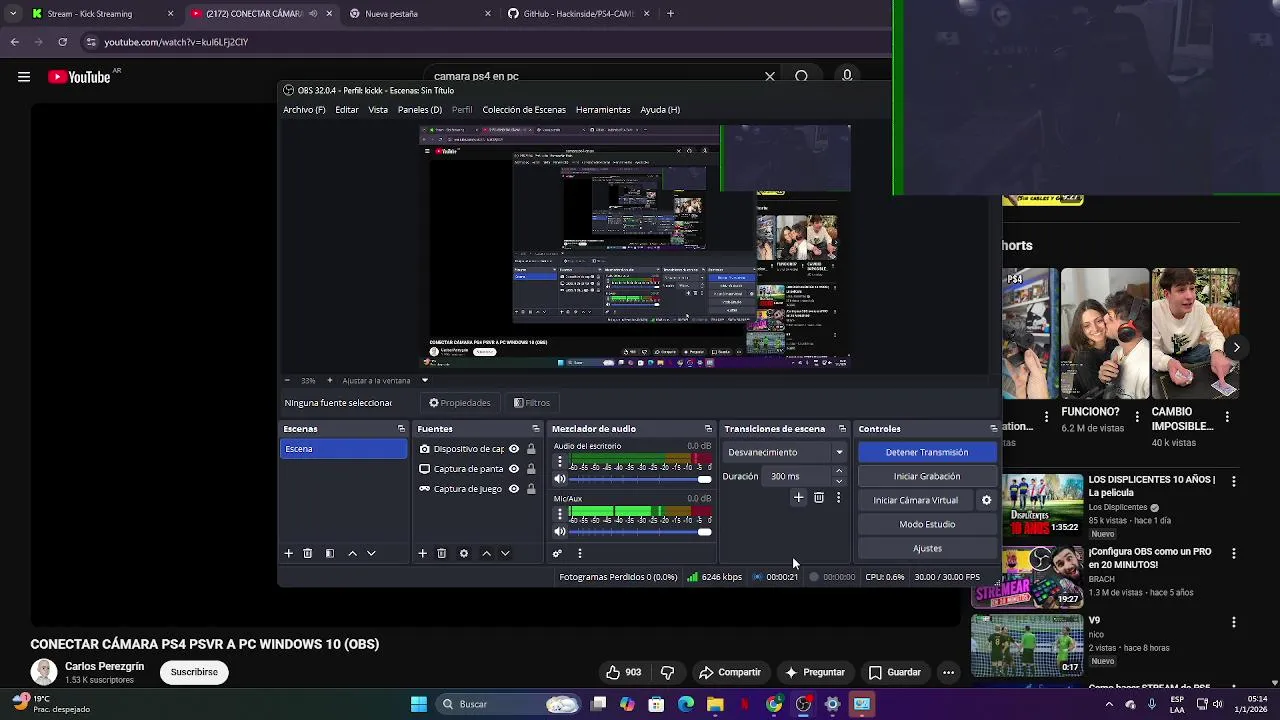Open Colección de Escenas menu
This screenshot has height=720, width=1280.
tap(524, 110)
